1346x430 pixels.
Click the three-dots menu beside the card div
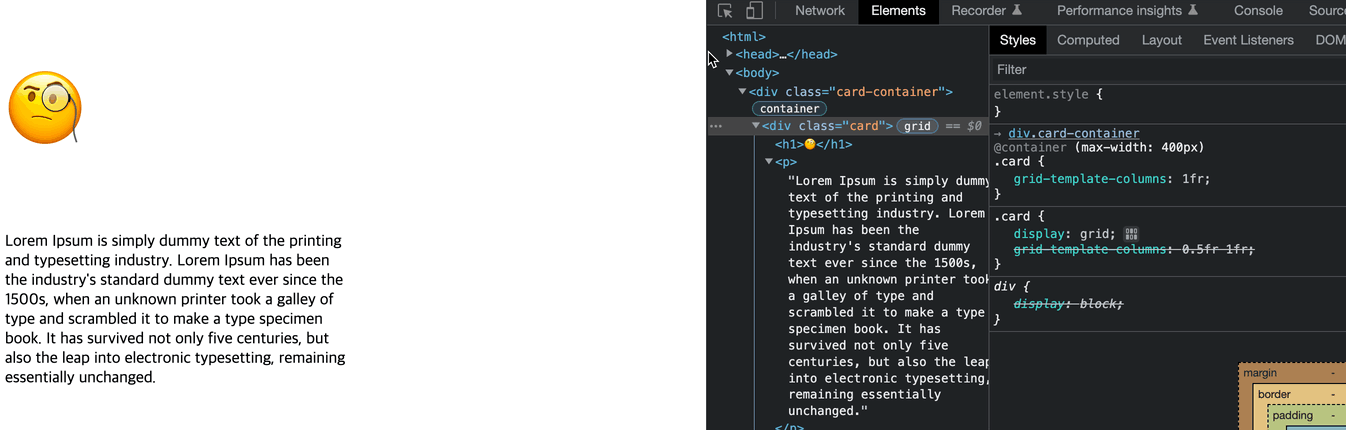(715, 126)
